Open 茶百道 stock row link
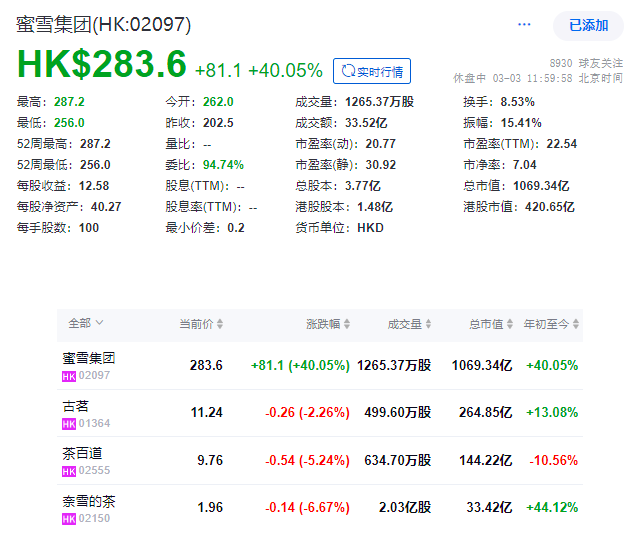This screenshot has height=545, width=638. tap(82, 453)
